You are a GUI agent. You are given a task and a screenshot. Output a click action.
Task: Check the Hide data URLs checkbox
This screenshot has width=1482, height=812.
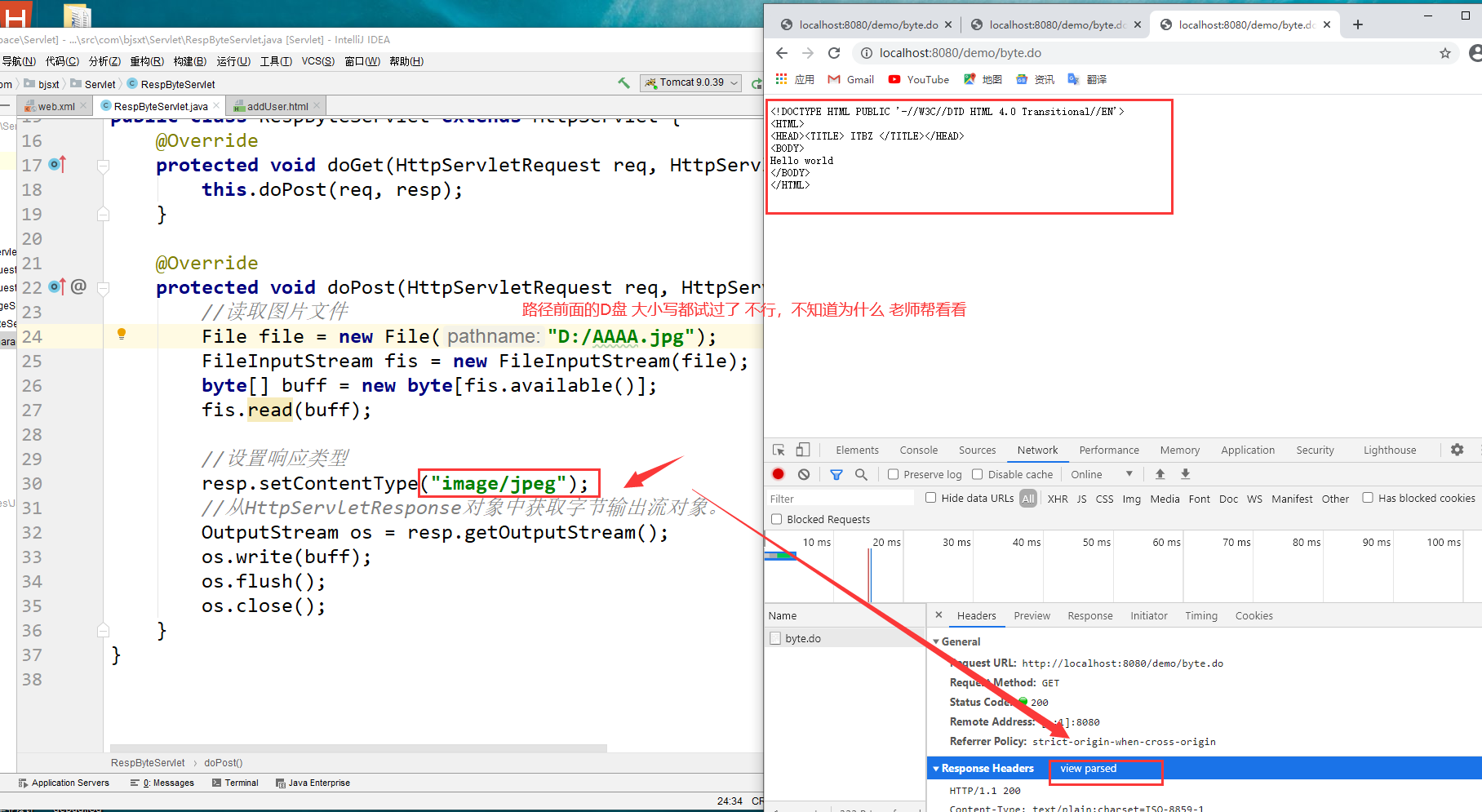coord(930,498)
